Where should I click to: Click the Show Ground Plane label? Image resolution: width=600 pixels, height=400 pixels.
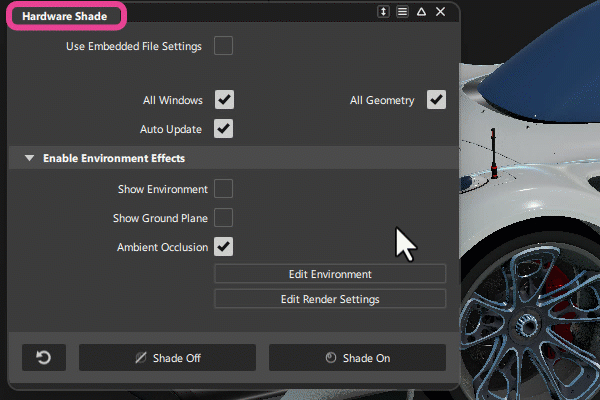160,218
